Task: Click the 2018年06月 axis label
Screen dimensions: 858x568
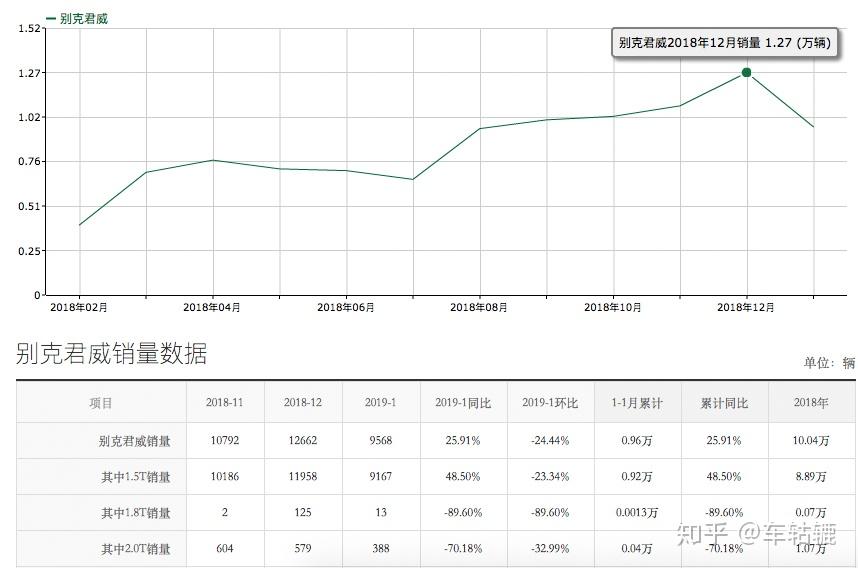Action: click(346, 308)
